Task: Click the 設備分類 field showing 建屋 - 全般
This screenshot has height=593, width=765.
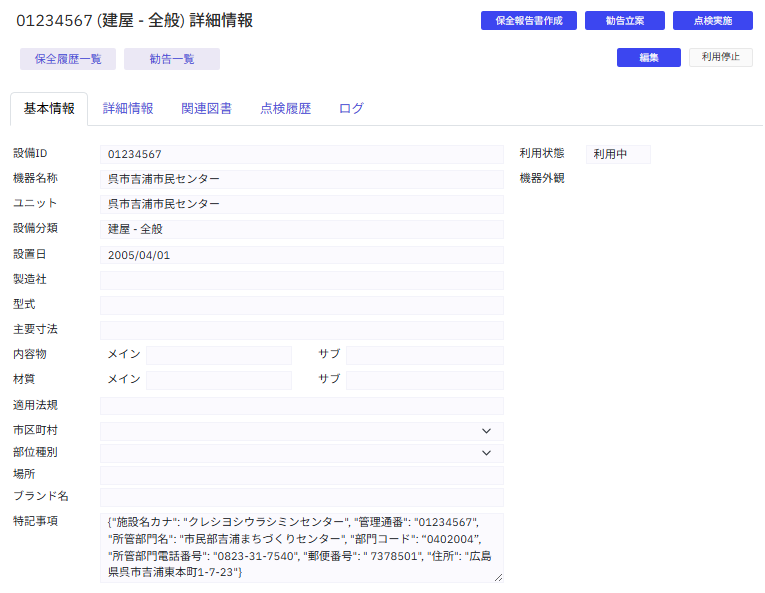Action: tap(302, 229)
